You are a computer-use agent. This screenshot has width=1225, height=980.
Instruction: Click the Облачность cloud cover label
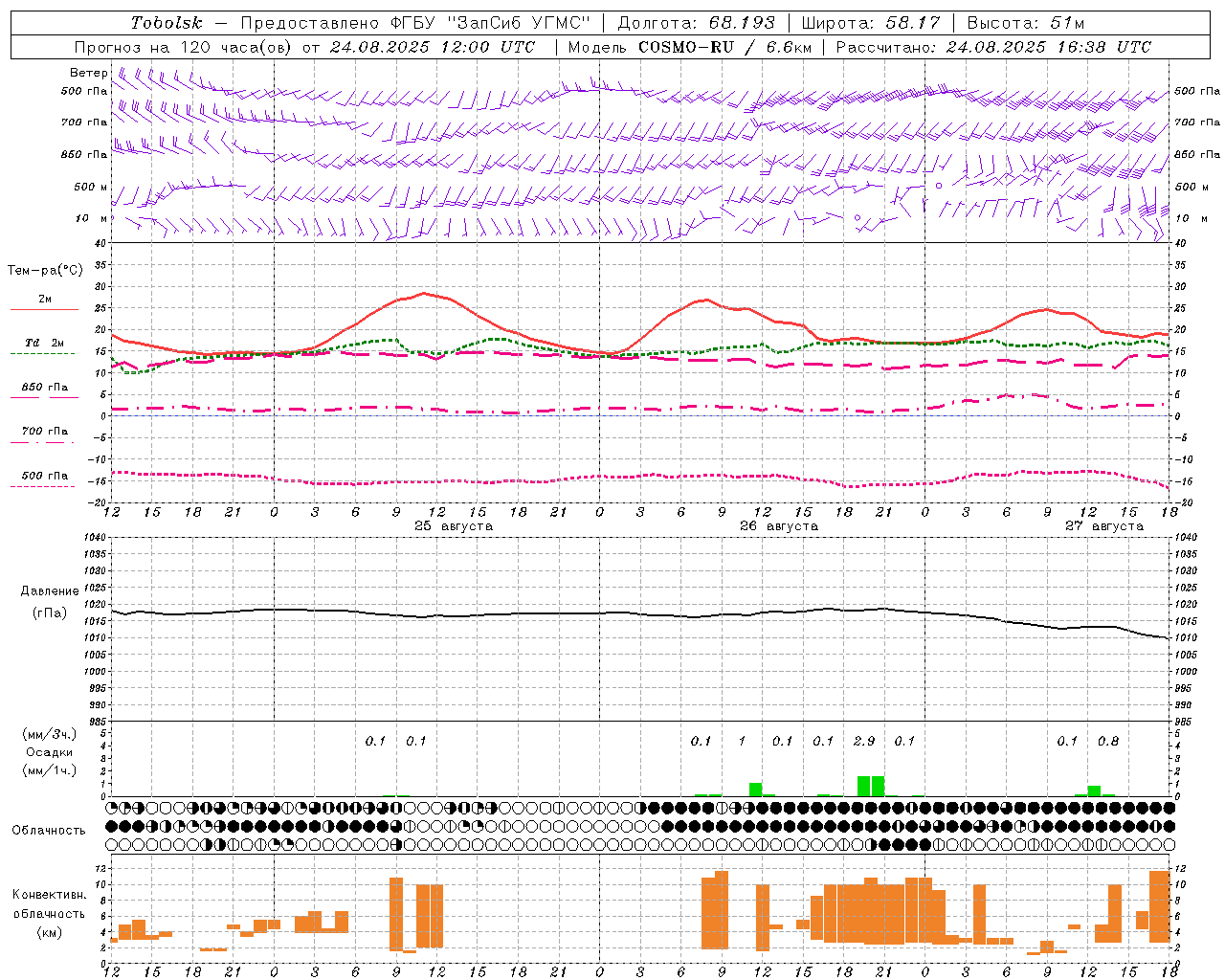coord(48,830)
